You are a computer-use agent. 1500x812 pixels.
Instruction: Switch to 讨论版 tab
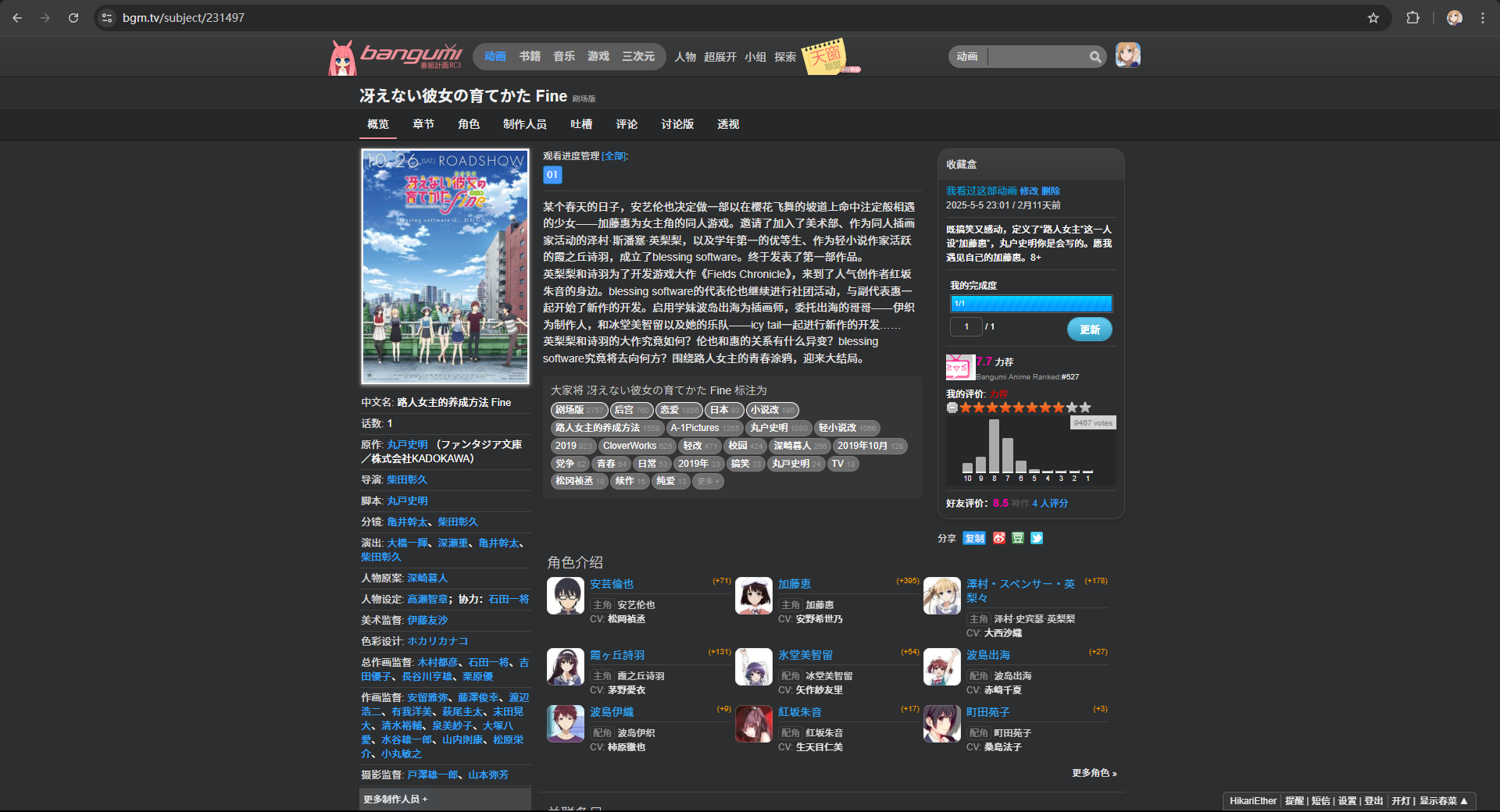(677, 124)
